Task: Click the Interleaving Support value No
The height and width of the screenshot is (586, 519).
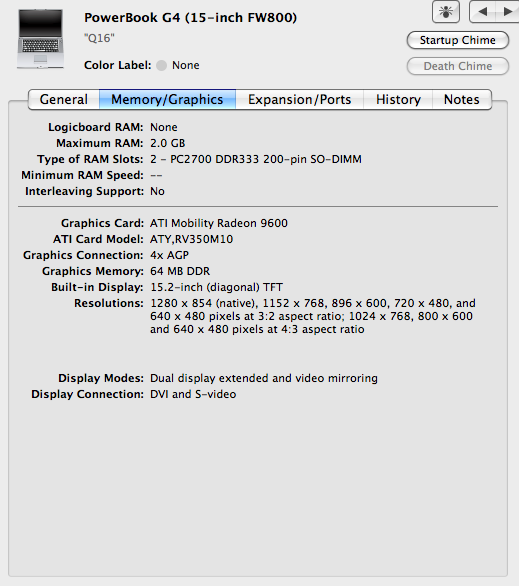Action: coord(157,191)
